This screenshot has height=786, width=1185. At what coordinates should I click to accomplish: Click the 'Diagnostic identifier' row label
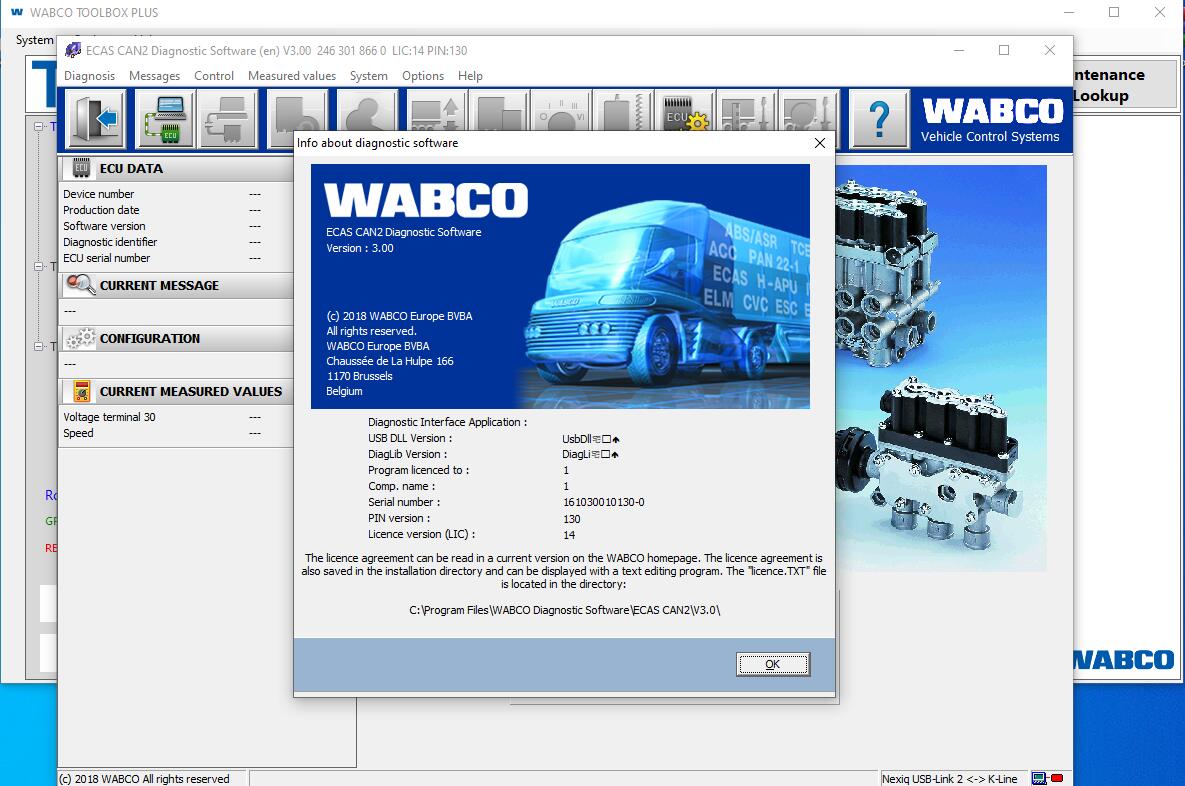110,242
